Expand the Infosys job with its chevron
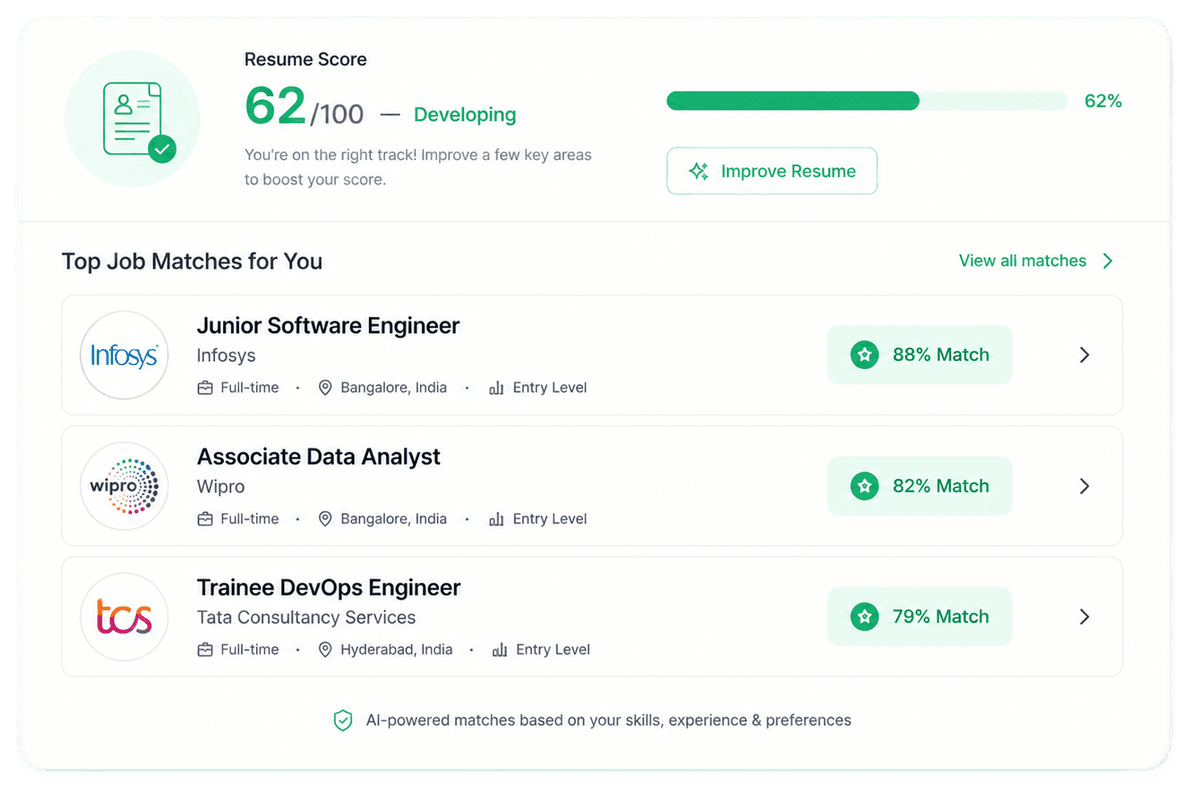 coord(1085,355)
